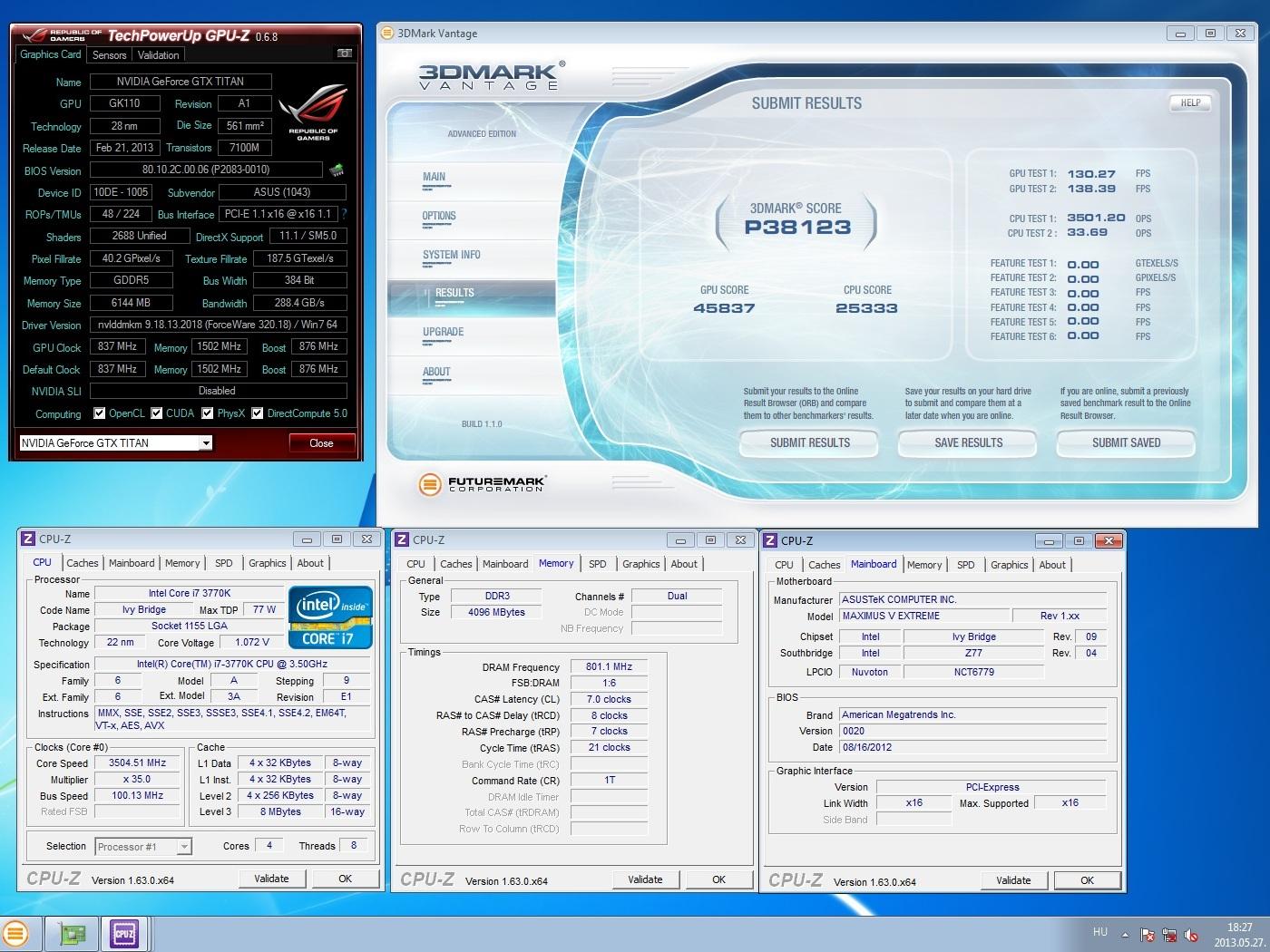Click the ROG logo in GPU-Z
1270x952 pixels.
click(312, 113)
